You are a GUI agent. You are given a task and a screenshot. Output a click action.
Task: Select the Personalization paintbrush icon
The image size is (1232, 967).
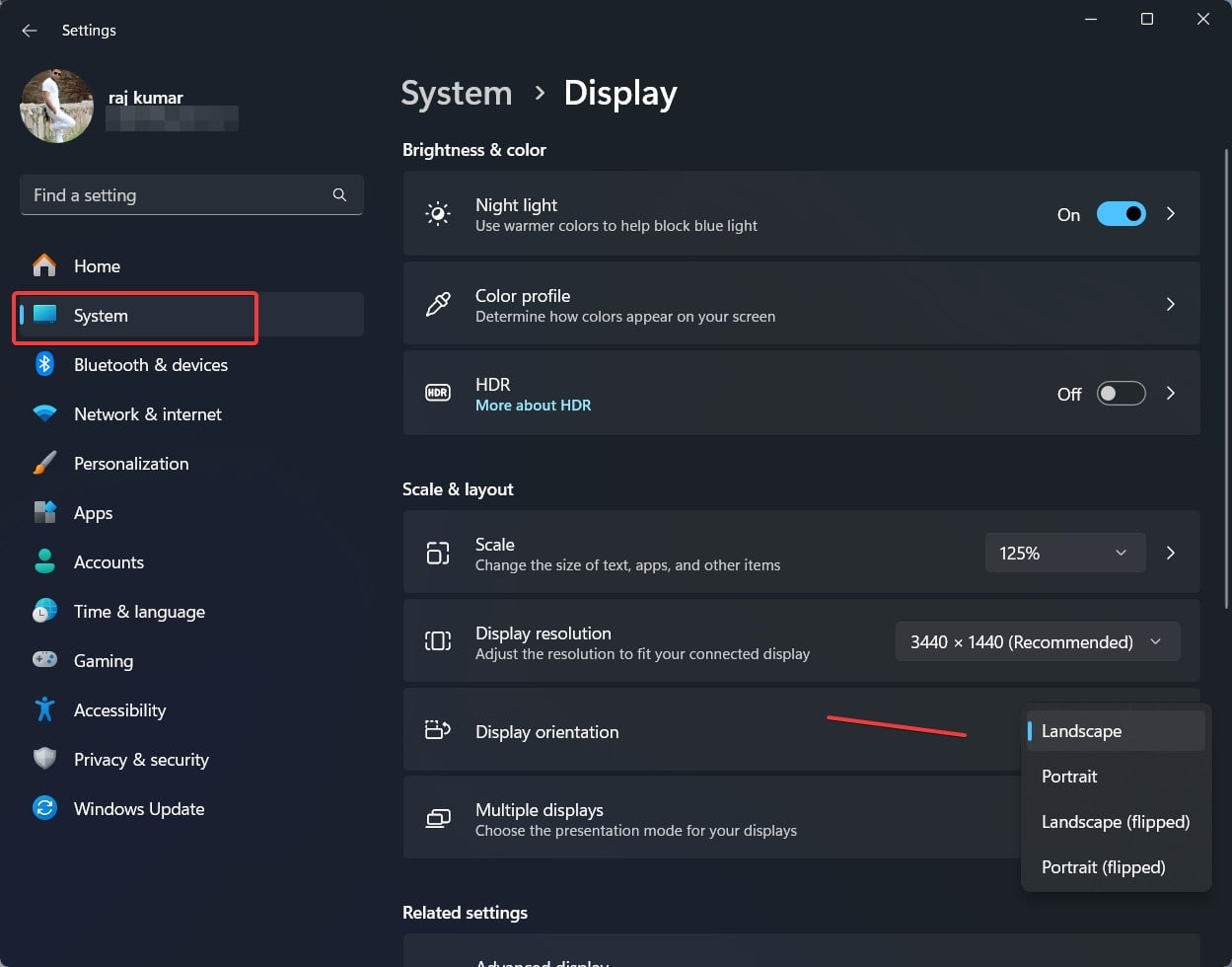[x=44, y=464]
